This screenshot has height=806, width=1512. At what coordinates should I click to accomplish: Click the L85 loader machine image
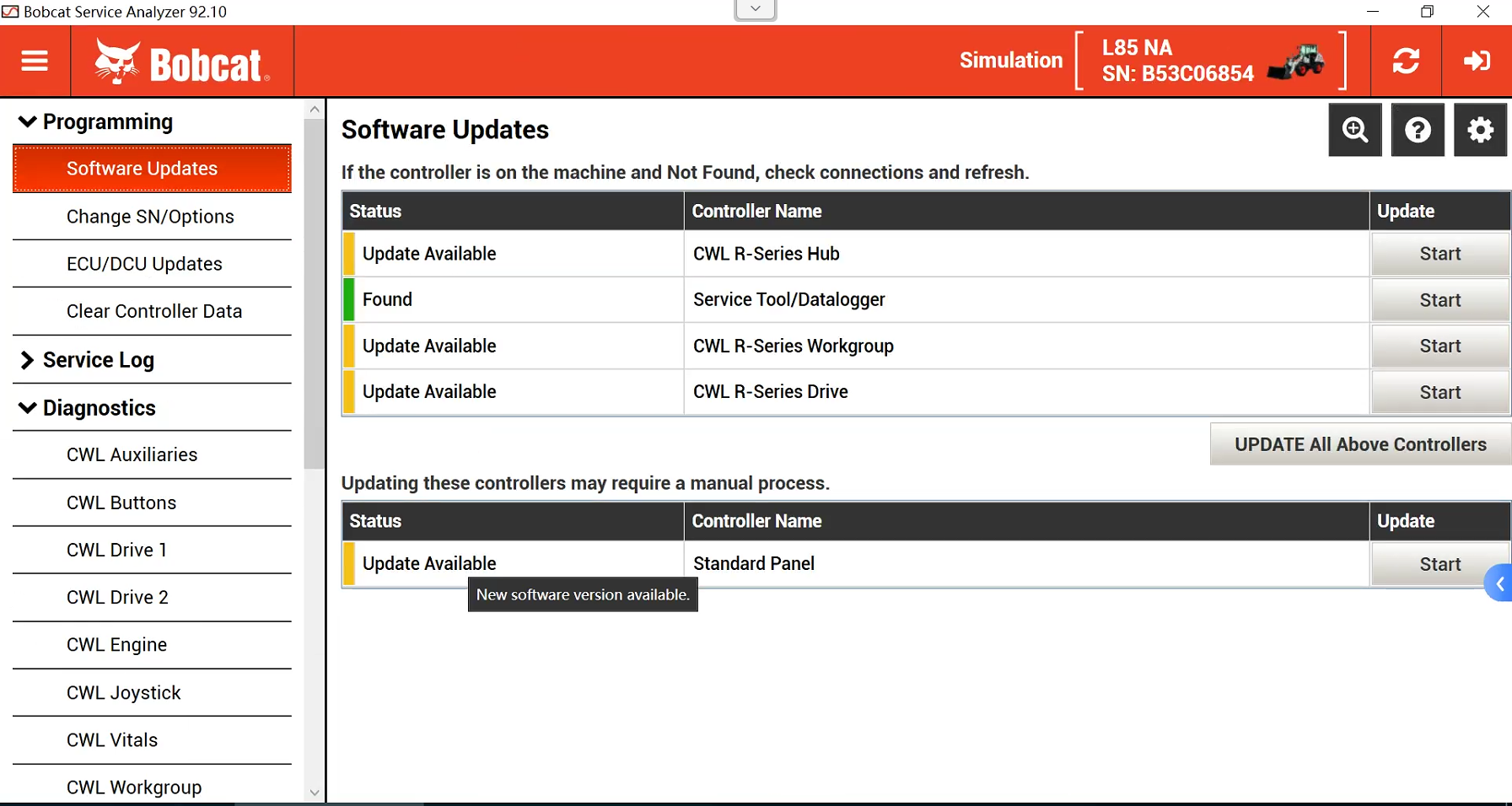[1296, 62]
